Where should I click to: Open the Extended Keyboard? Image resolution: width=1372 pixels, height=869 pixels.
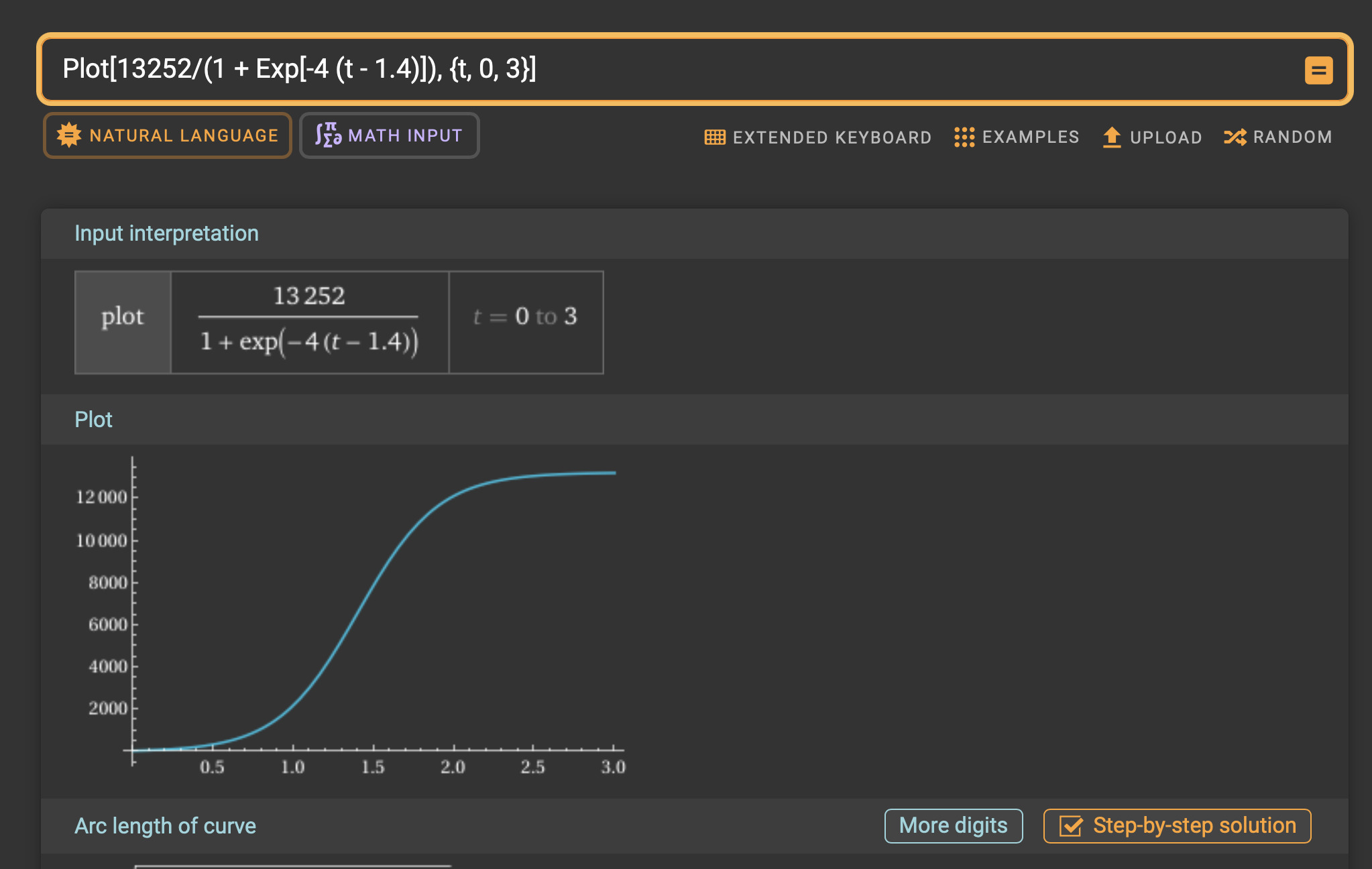point(818,137)
